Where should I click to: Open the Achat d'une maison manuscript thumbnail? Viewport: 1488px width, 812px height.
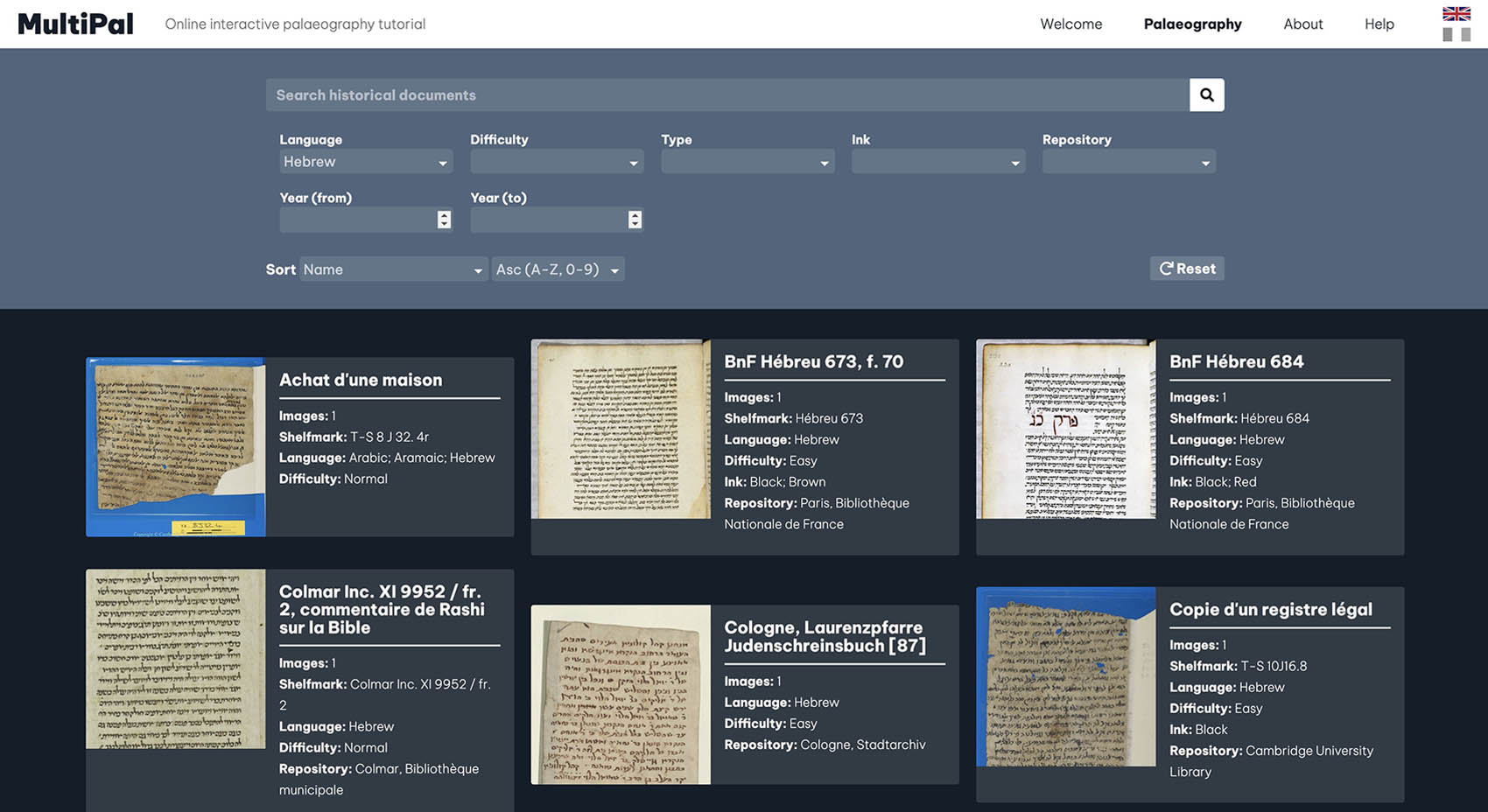click(175, 446)
